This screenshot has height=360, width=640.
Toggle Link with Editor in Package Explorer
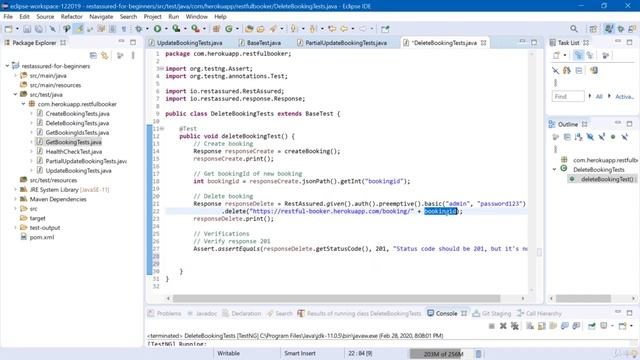tap(105, 56)
